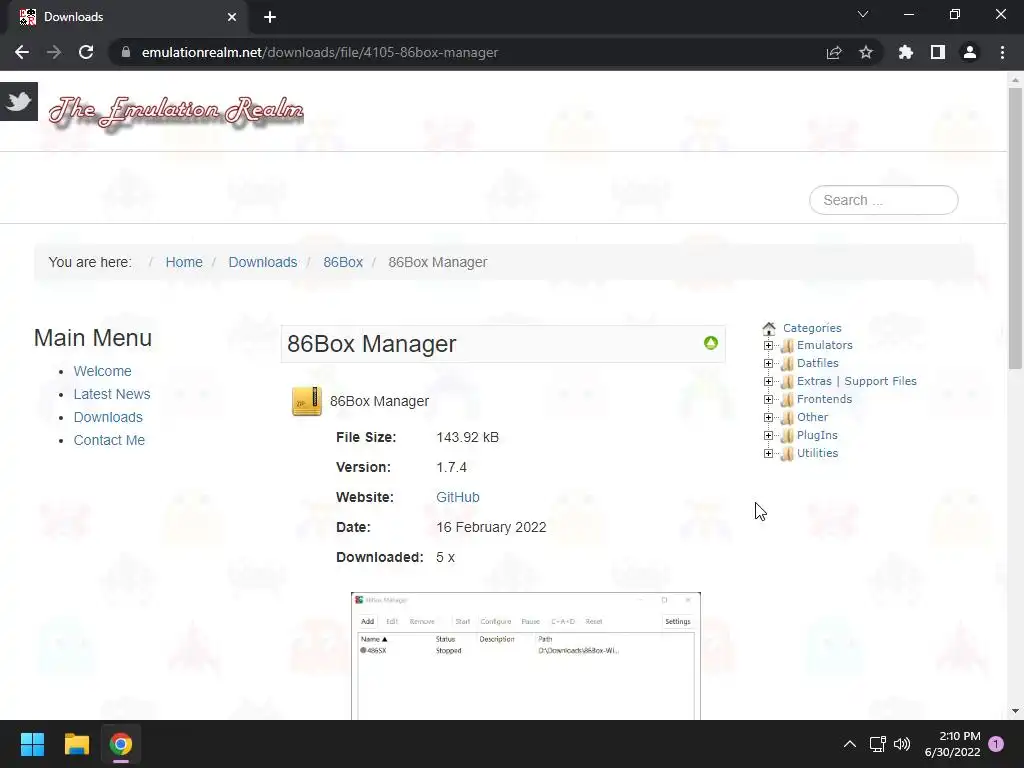Click the page vertical scrollbar thumb

pyautogui.click(x=1015, y=229)
